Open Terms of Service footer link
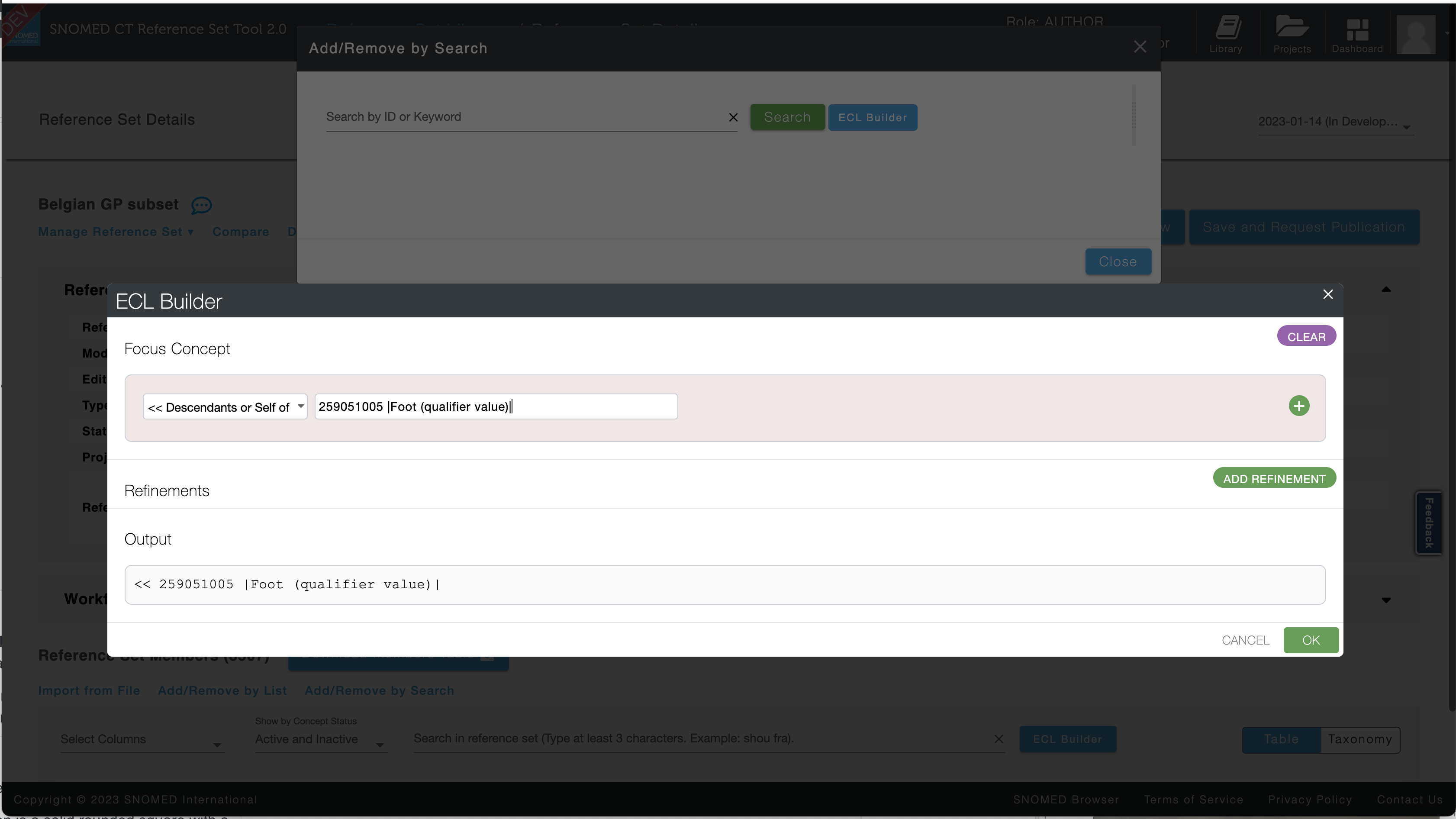 point(1193,800)
